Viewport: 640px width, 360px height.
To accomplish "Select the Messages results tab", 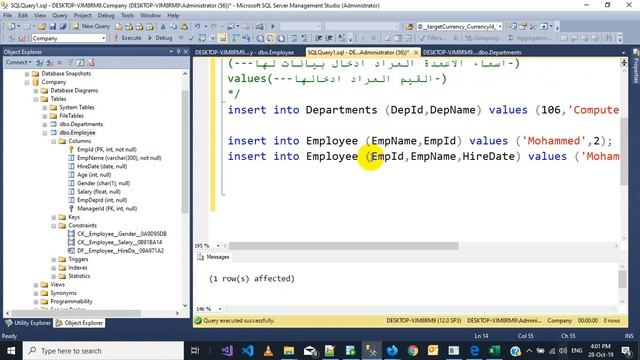I will point(213,257).
